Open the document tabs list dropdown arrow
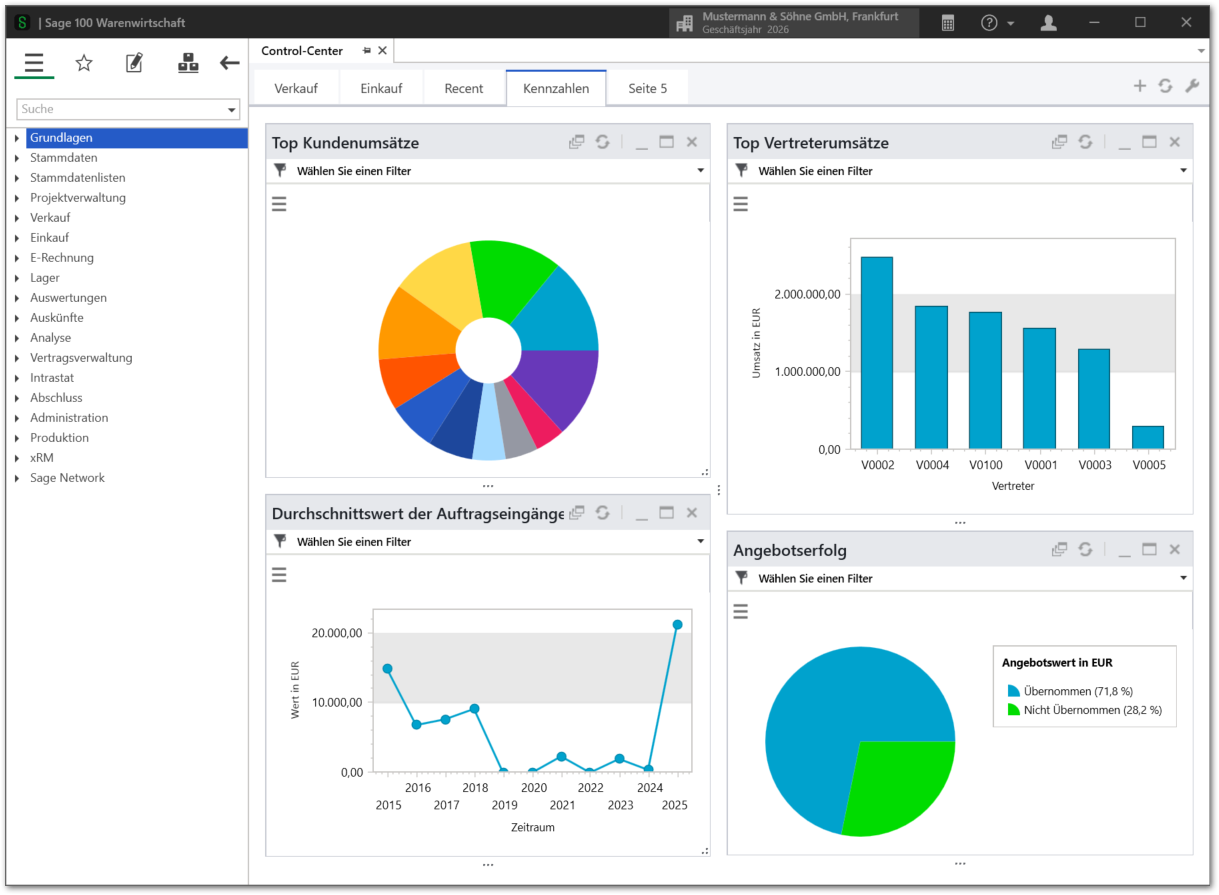Image resolution: width=1219 pixels, height=895 pixels. point(1201,50)
